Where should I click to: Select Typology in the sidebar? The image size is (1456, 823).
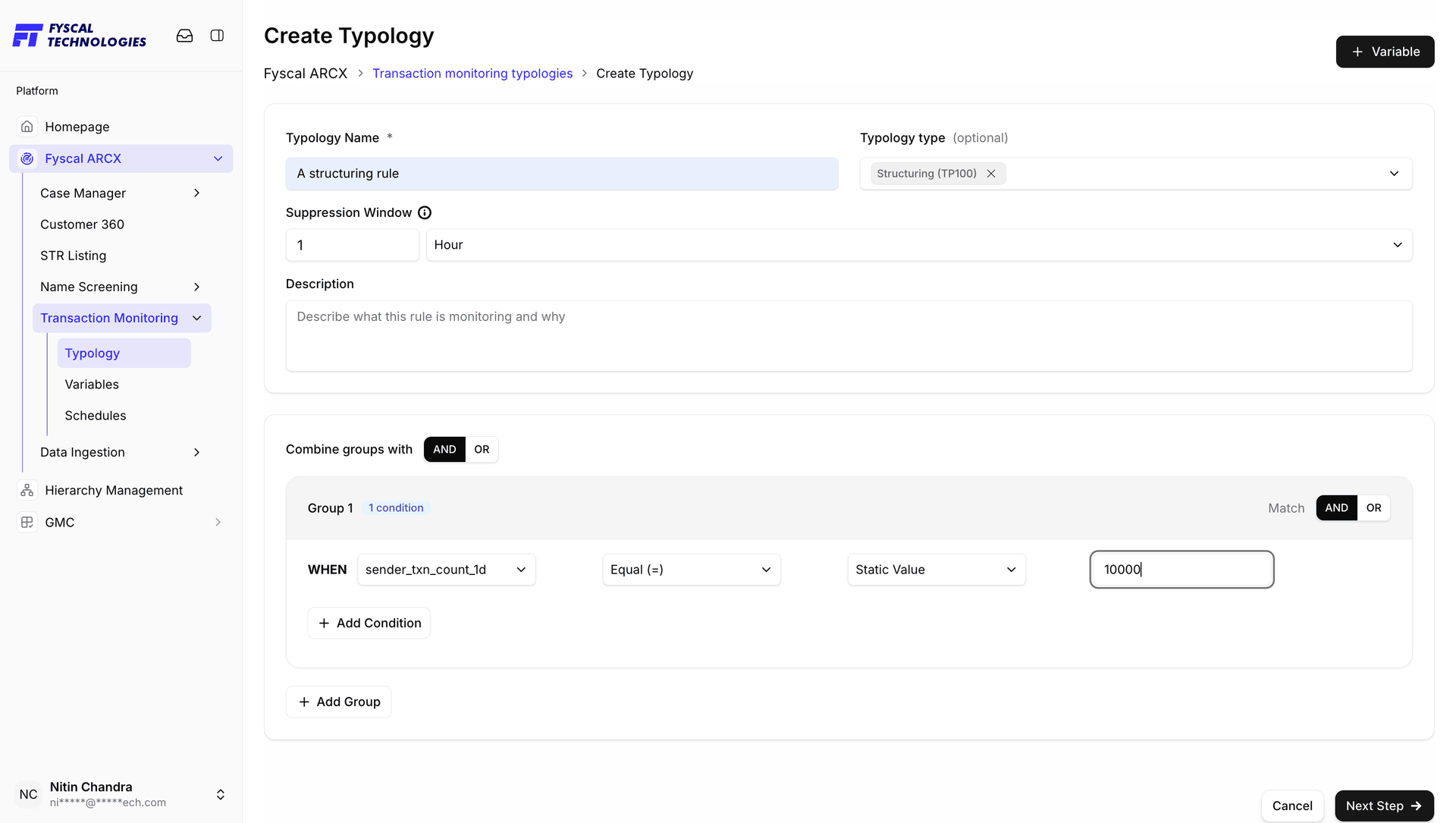click(124, 353)
